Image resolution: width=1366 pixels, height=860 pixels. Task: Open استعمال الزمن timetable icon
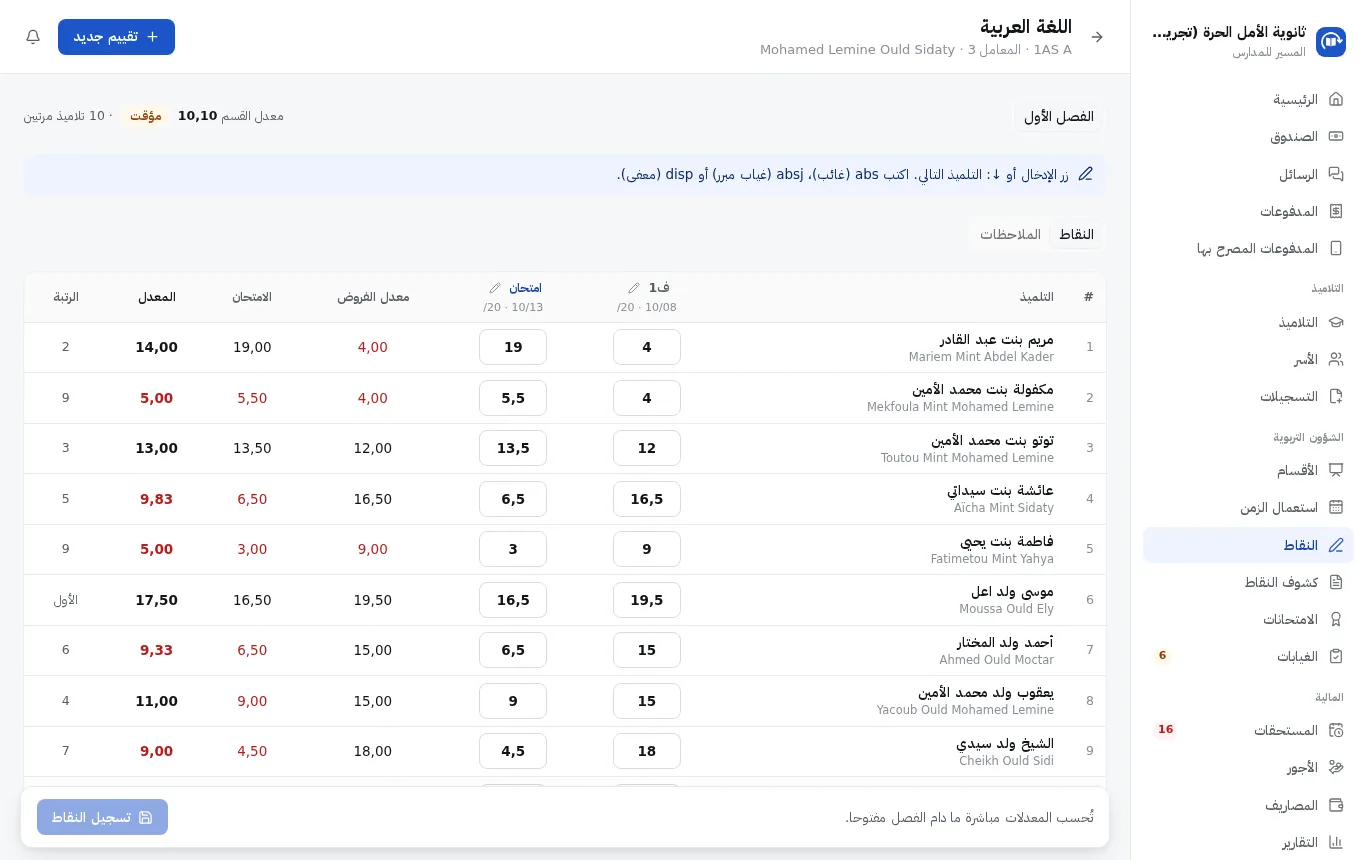click(1336, 507)
